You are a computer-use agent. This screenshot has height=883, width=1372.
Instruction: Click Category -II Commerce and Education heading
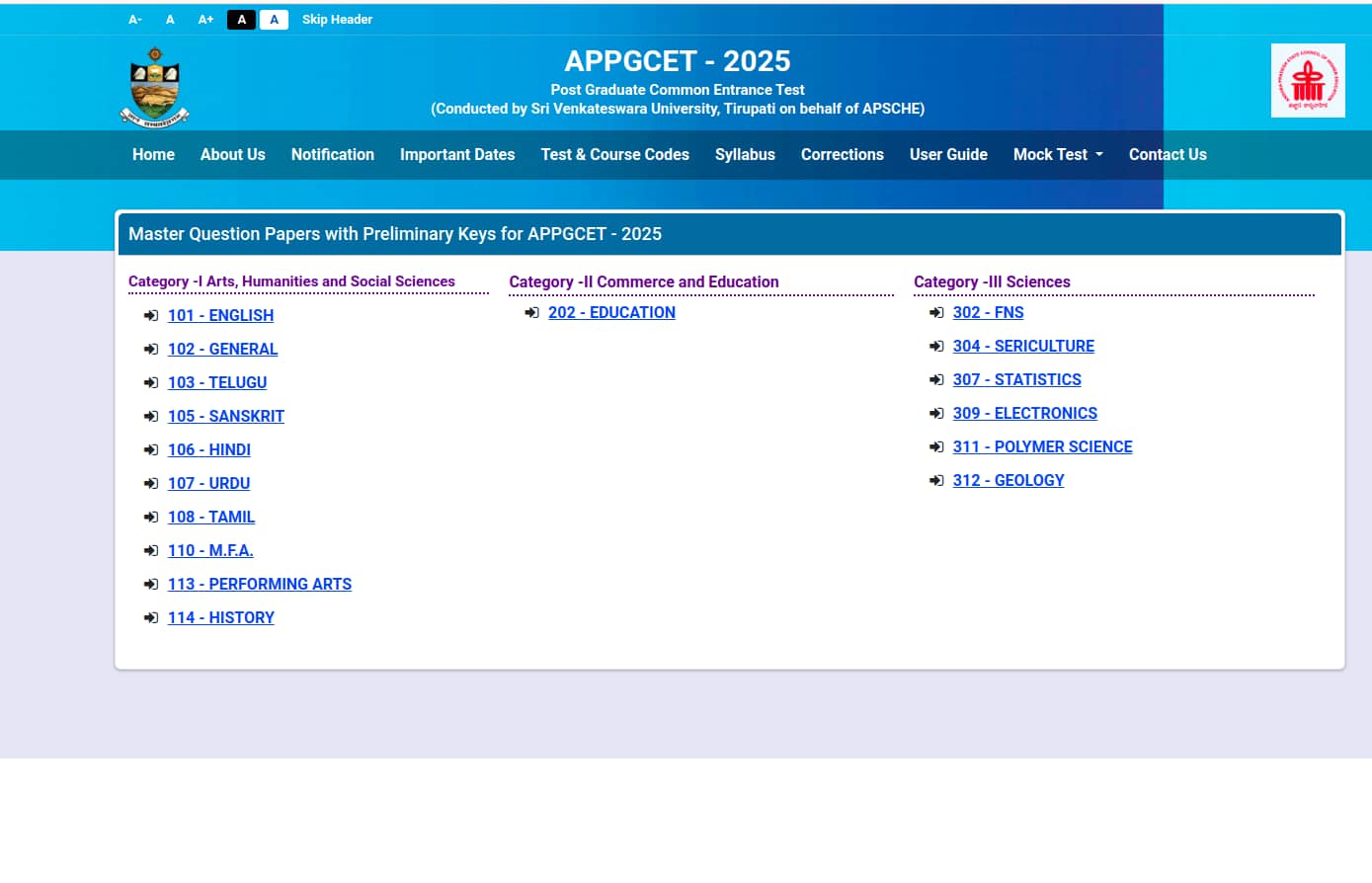[644, 282]
